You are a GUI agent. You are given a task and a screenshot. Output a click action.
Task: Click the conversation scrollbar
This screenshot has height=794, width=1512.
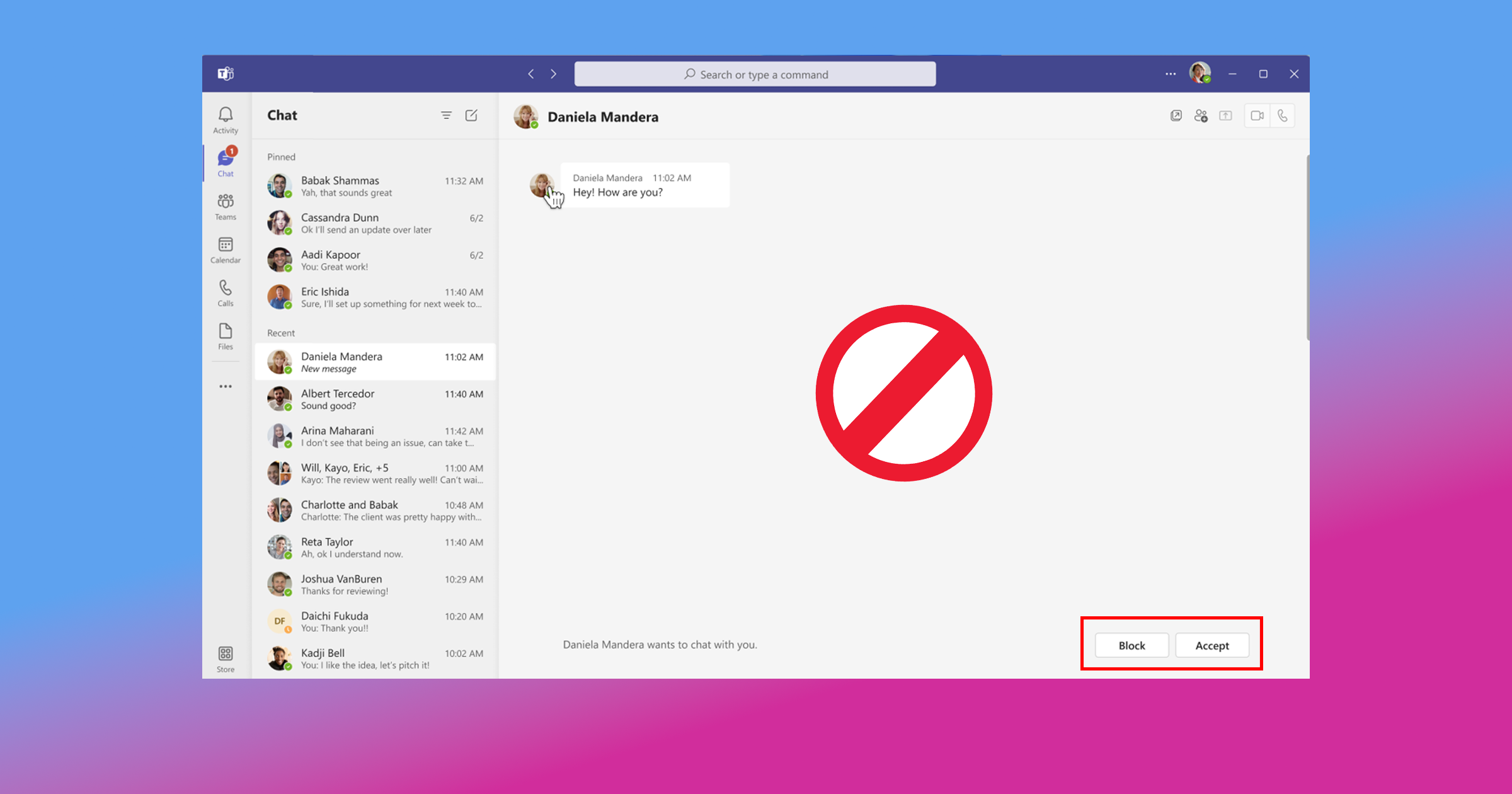1308,246
